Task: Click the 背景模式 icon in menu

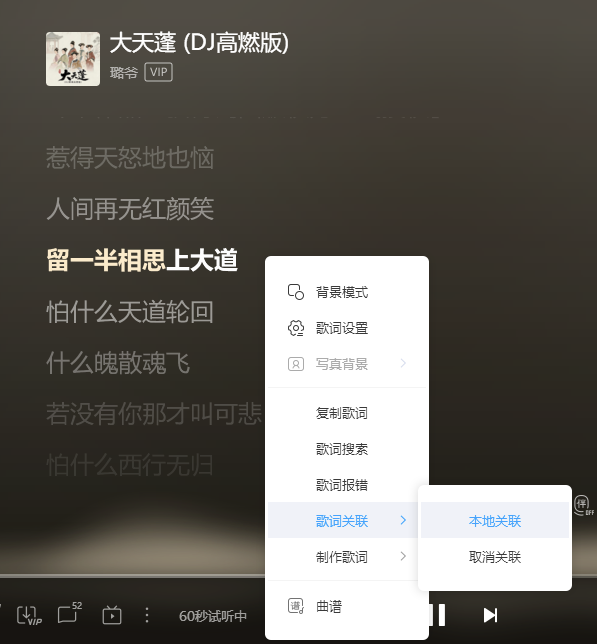Action: point(296,292)
